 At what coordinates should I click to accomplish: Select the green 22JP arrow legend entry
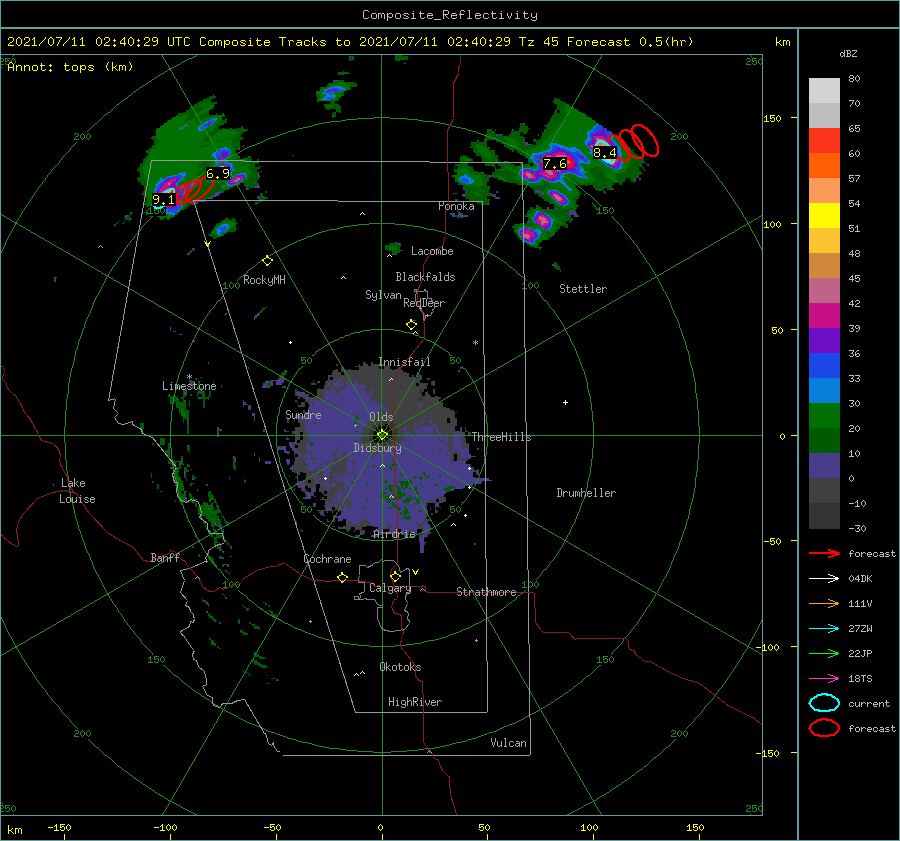pos(824,653)
